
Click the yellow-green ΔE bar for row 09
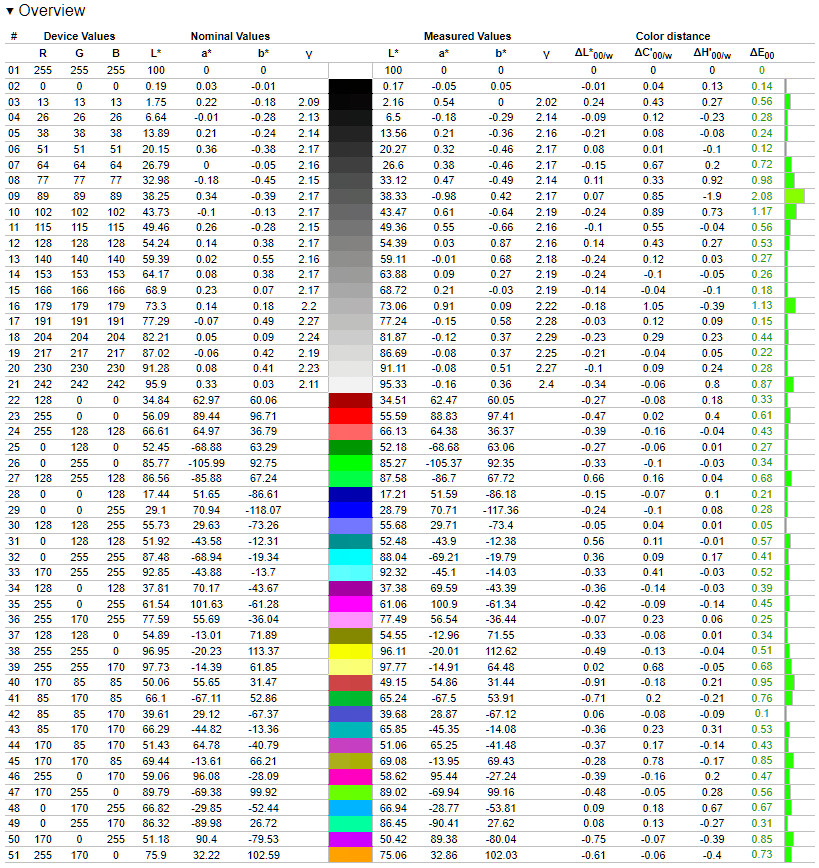(795, 196)
